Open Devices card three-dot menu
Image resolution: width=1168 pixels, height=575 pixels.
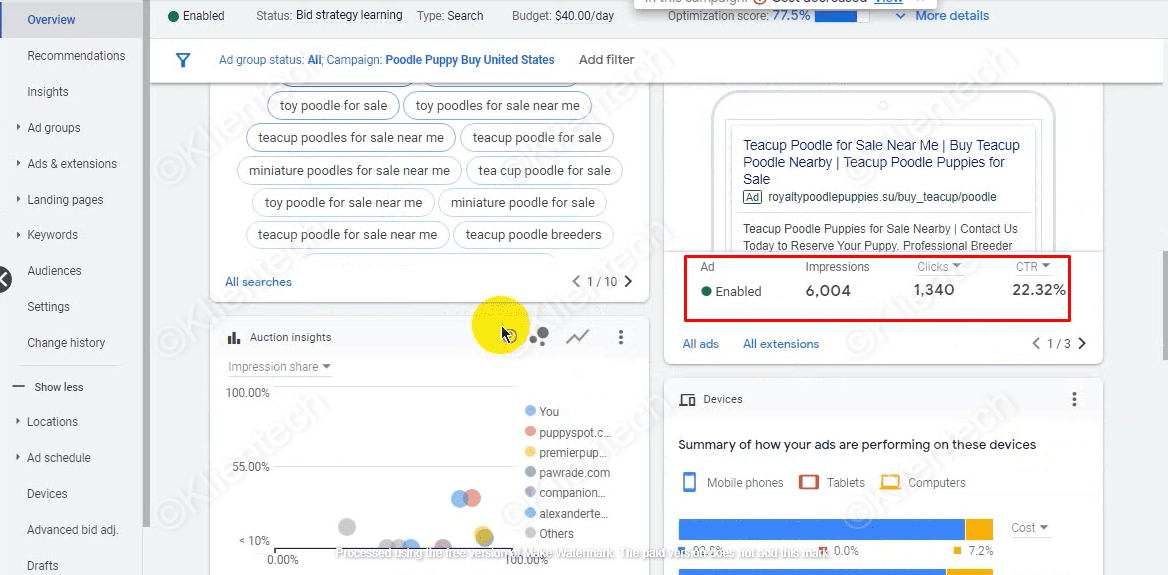pyautogui.click(x=1075, y=399)
